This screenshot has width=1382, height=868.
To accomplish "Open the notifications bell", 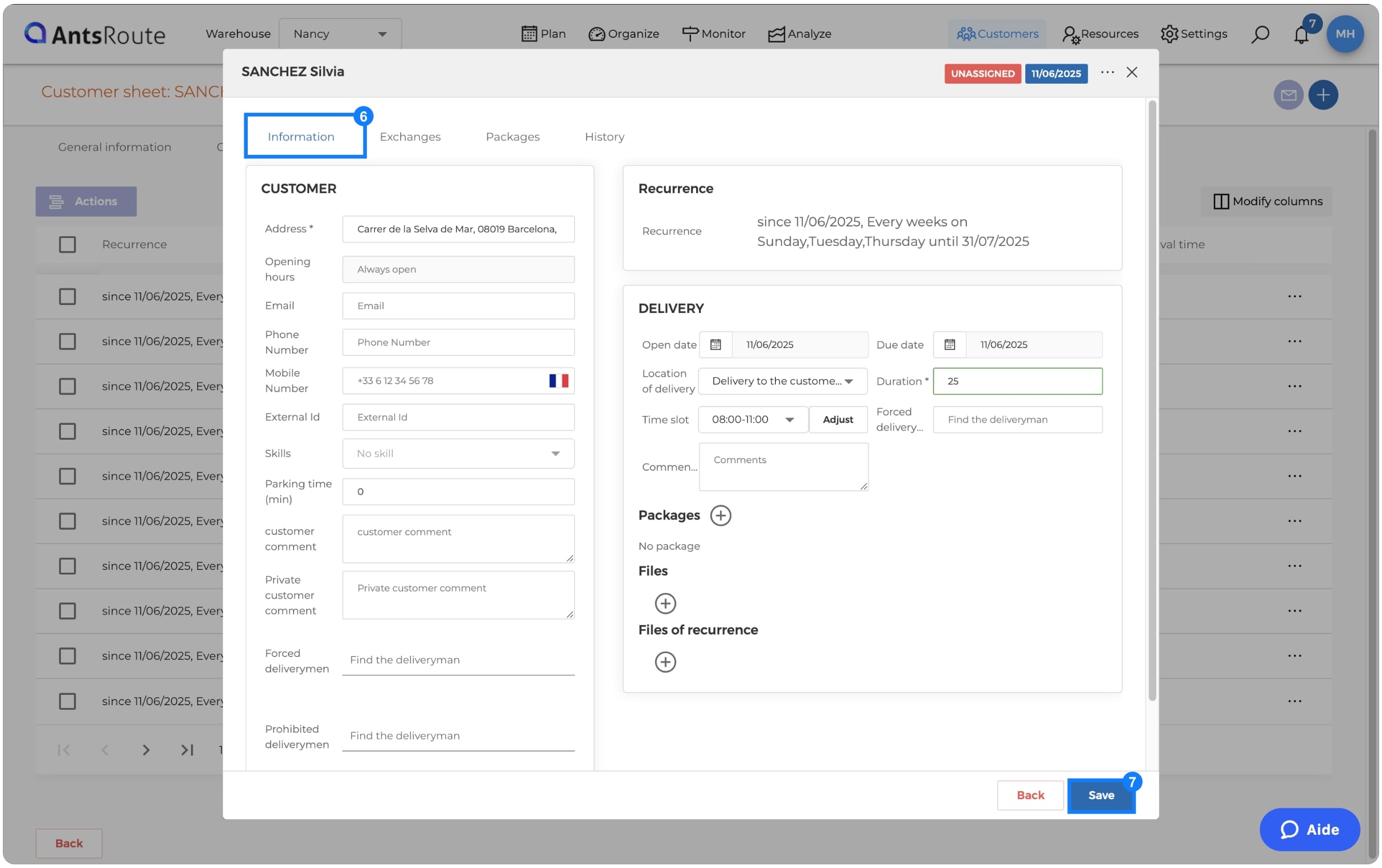I will click(x=1301, y=34).
